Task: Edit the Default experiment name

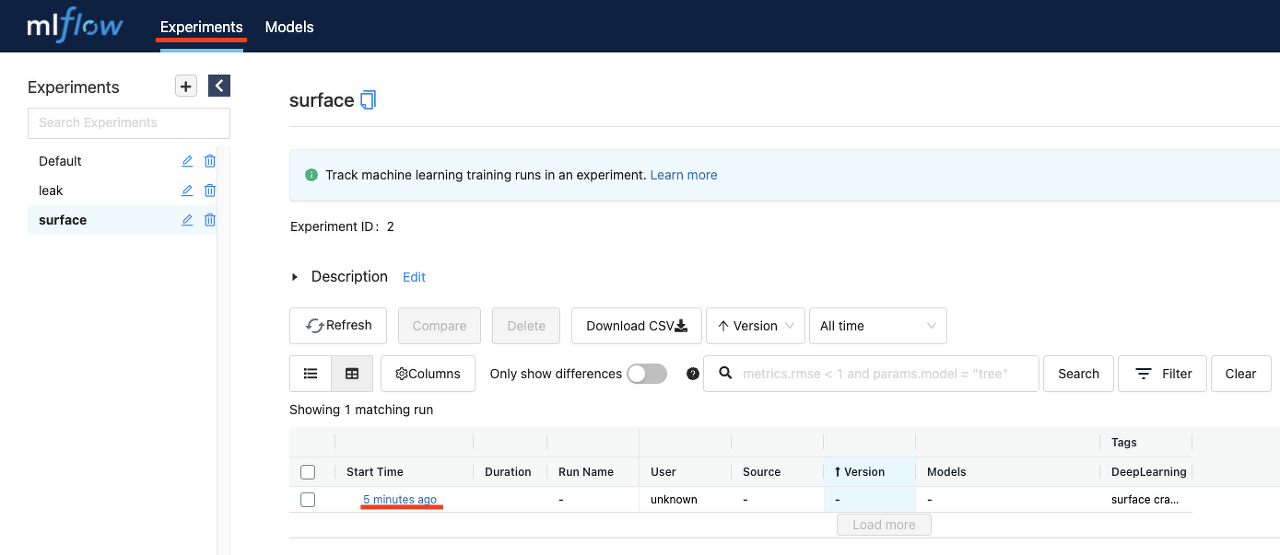Action: (x=187, y=161)
